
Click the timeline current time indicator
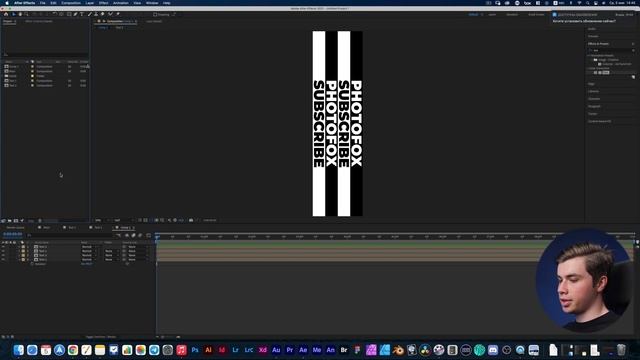tap(157, 237)
